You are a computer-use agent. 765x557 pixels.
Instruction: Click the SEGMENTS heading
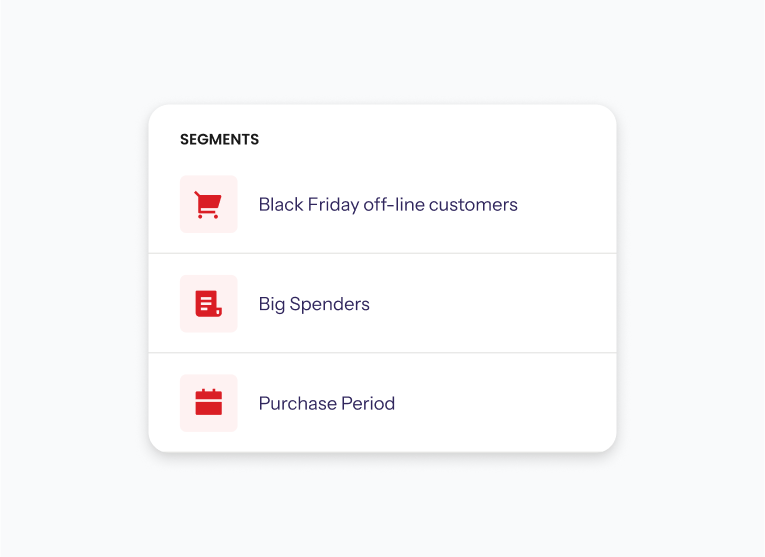220,139
